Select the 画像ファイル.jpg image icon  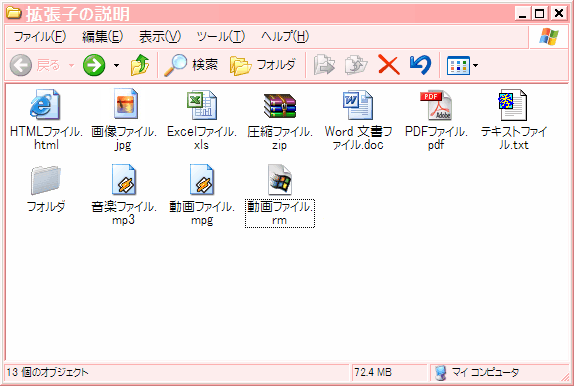126,104
